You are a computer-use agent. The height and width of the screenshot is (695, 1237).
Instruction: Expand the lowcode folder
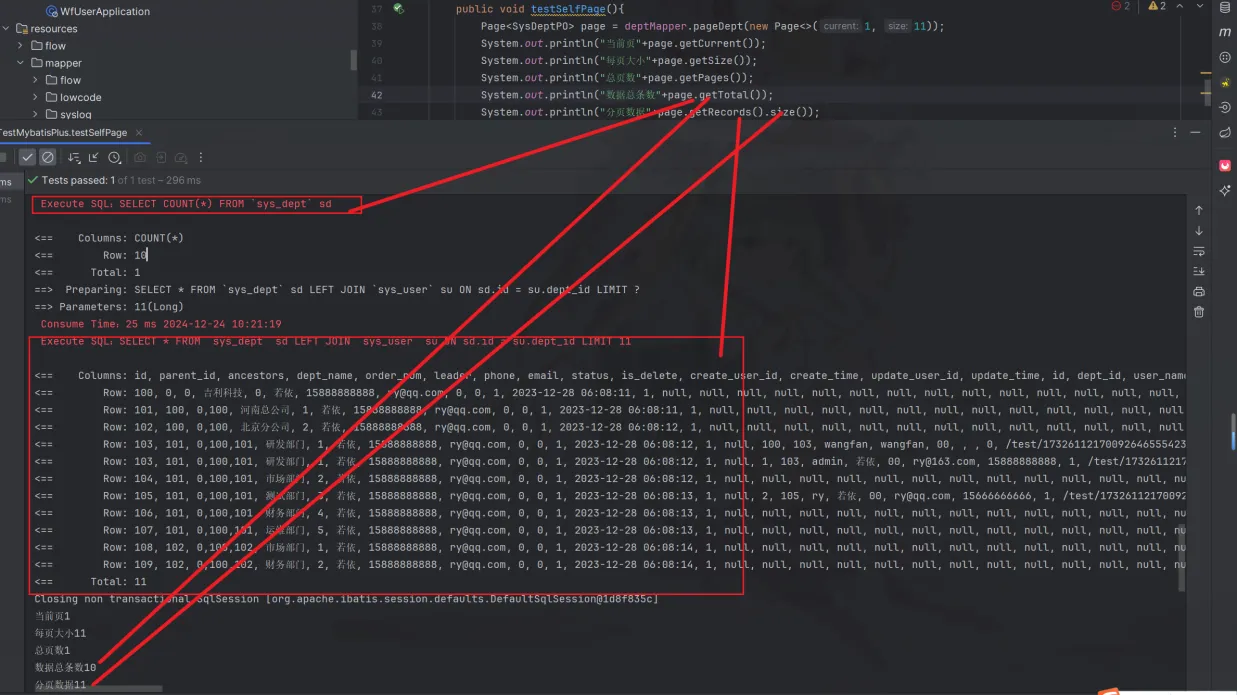(x=35, y=97)
